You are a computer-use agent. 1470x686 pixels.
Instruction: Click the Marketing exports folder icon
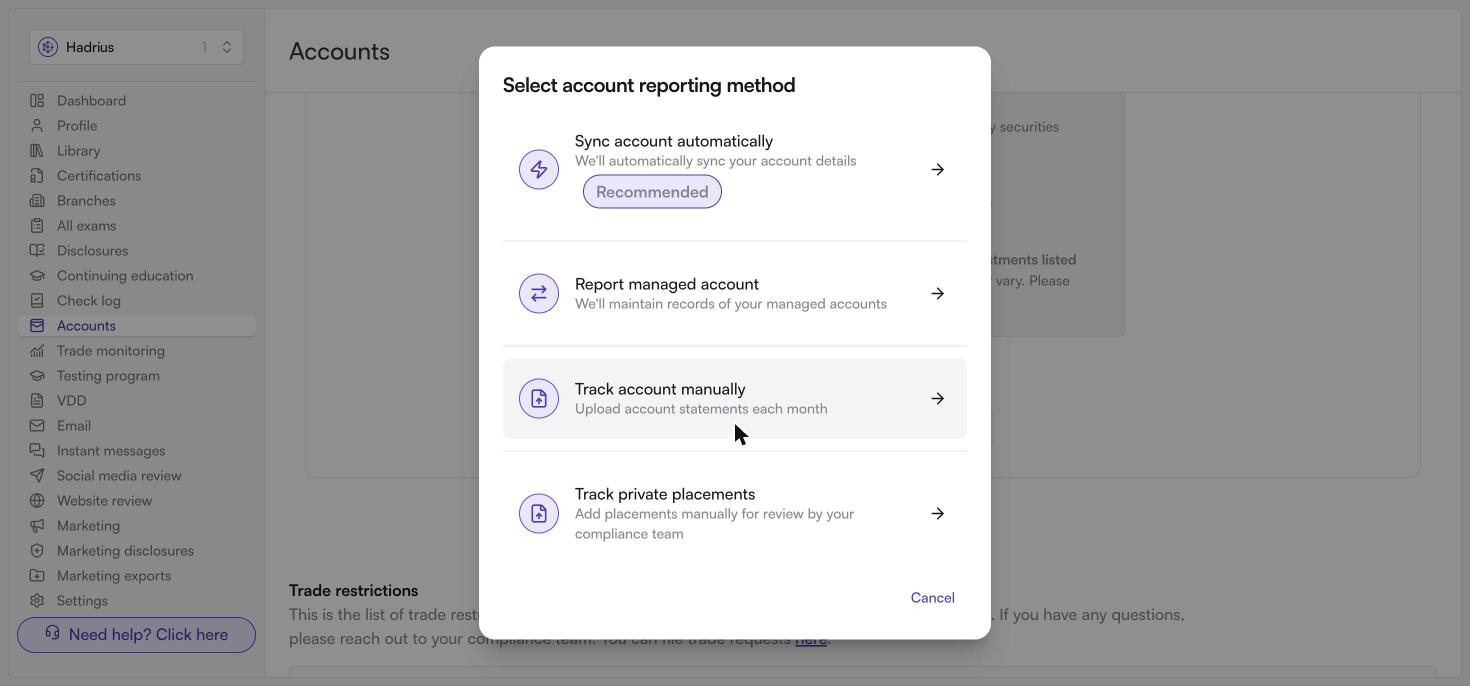click(37, 575)
